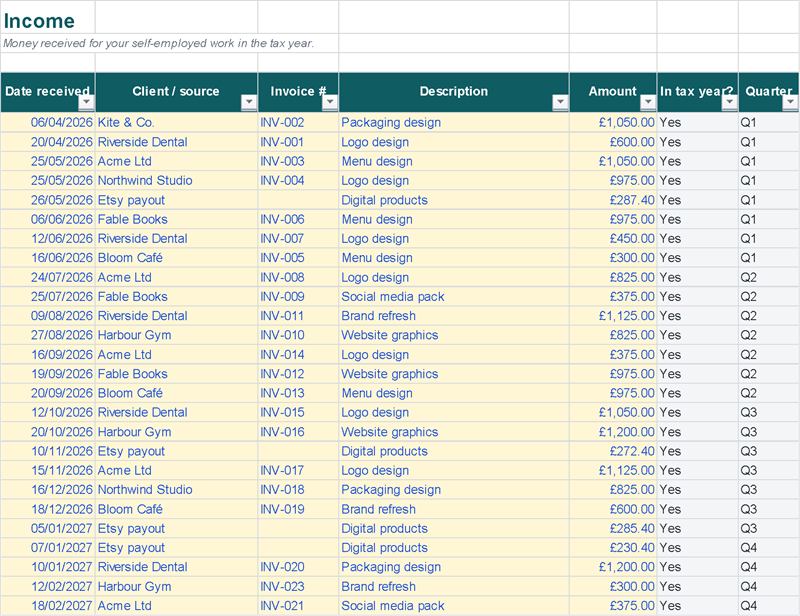The image size is (800, 616).
Task: Select the Q3 quarter cell for 05/01/2027
Action: click(769, 528)
